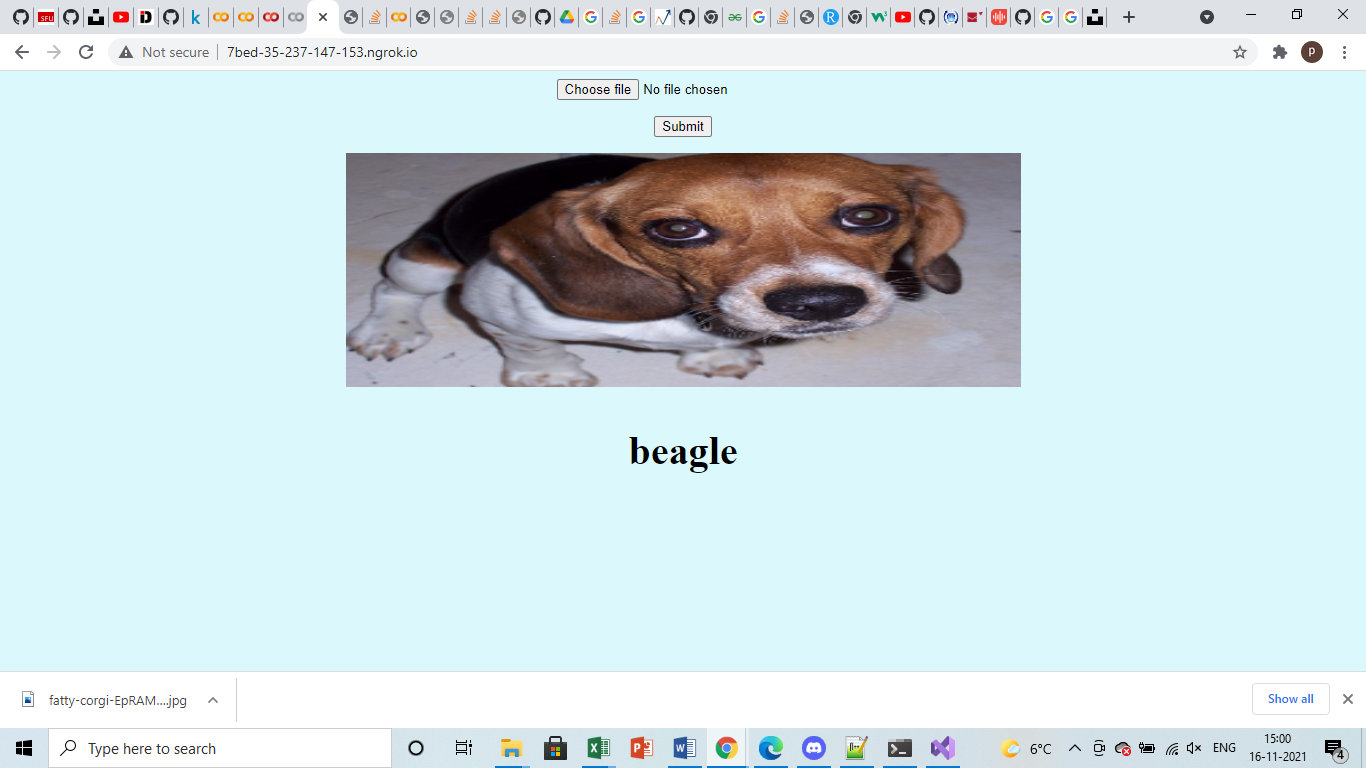Viewport: 1366px width, 768px height.
Task: Switch to the first GitHub tab
Action: [20, 16]
